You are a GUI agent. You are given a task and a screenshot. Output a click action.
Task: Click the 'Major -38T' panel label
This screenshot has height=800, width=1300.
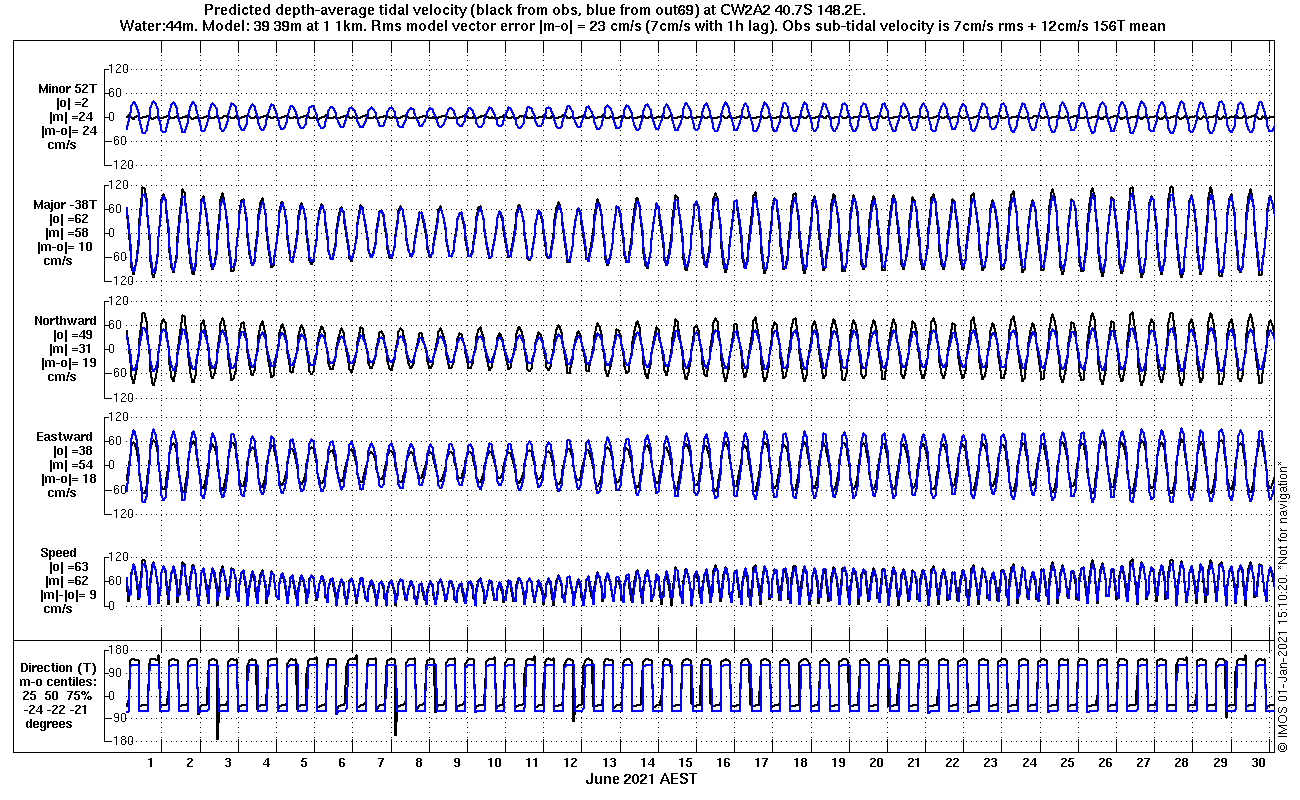point(65,205)
